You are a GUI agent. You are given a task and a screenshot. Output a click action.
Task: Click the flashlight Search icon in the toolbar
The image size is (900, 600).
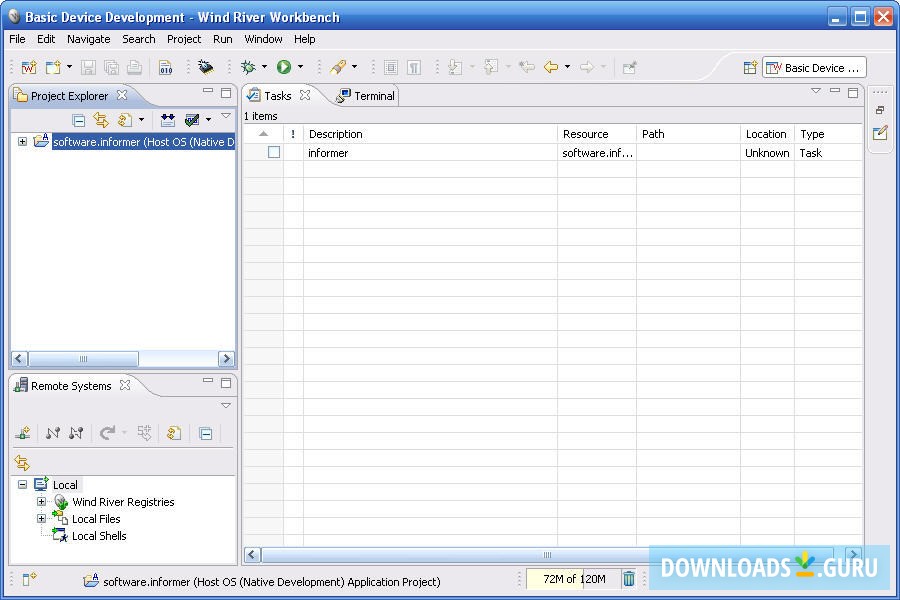[x=338, y=67]
